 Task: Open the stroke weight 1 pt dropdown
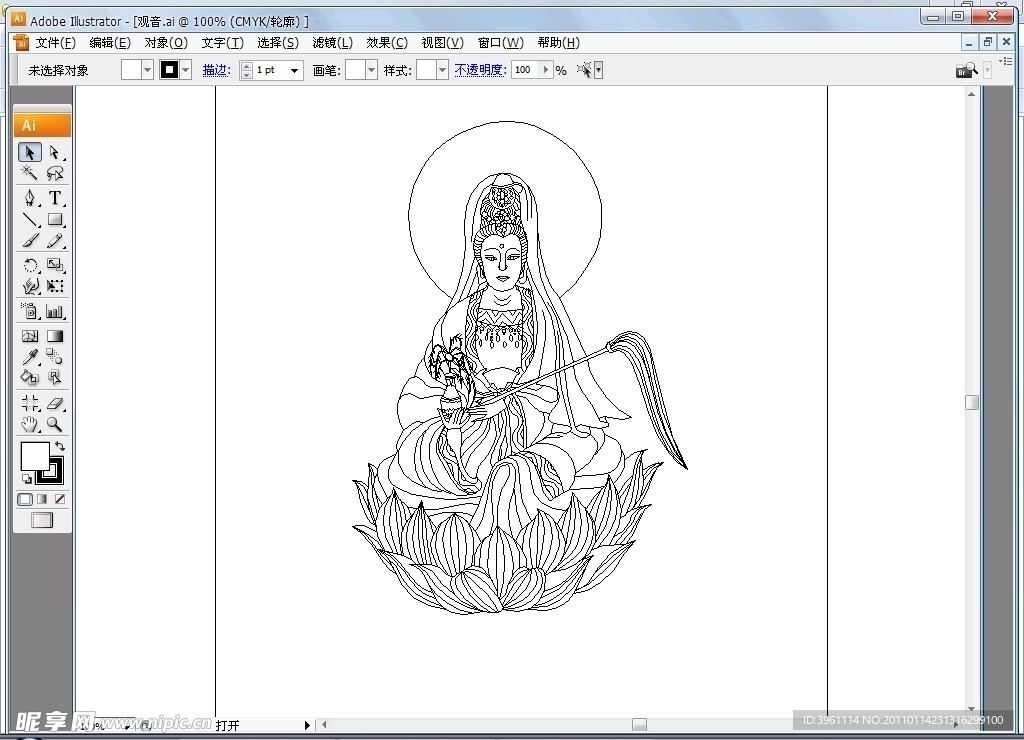[x=295, y=71]
